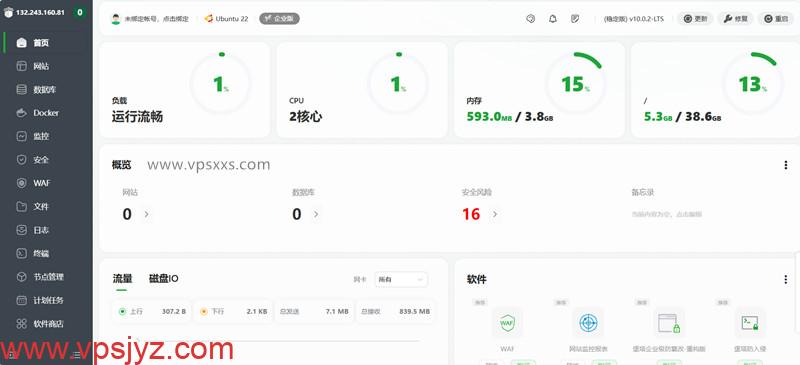Viewport: 800px width, 365px height.
Task: Click the 节点管理 cube icon in sidebar
Action: click(21, 277)
